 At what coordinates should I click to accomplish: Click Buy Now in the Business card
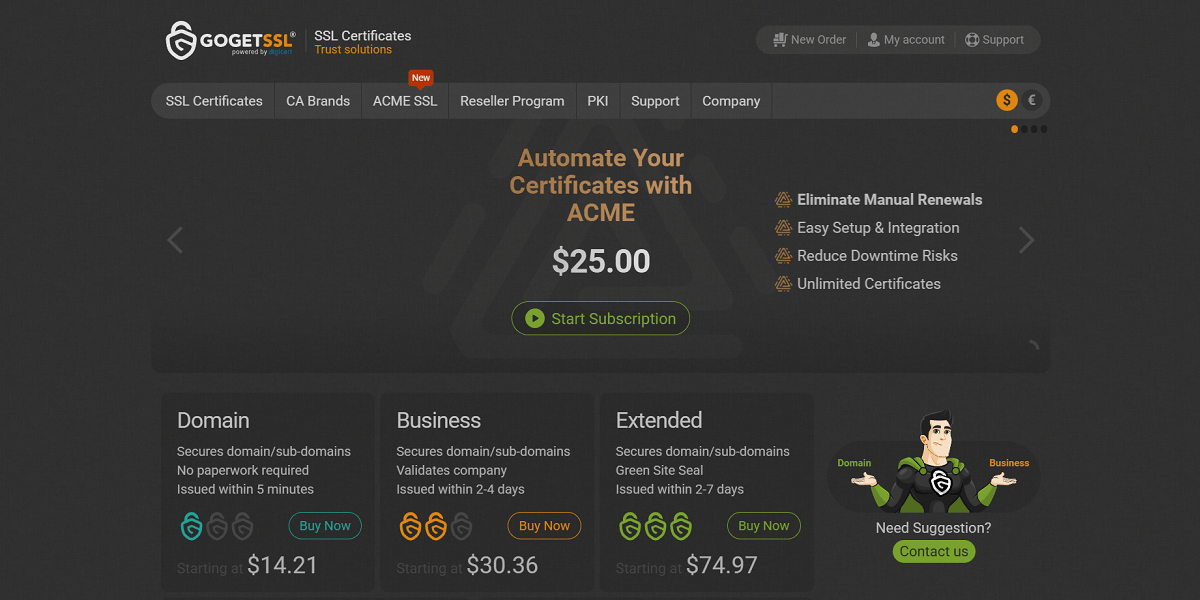click(544, 526)
